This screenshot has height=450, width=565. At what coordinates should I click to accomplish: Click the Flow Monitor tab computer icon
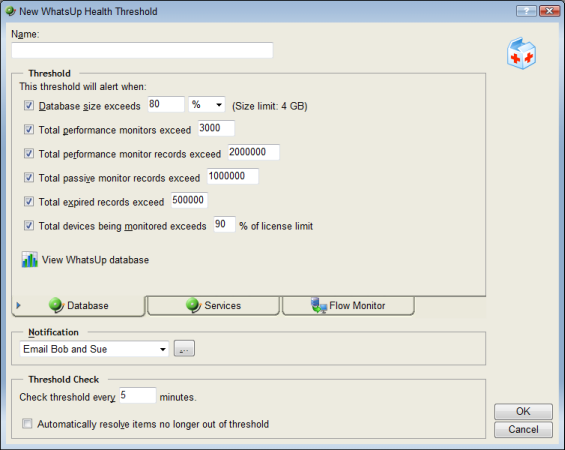point(319,305)
